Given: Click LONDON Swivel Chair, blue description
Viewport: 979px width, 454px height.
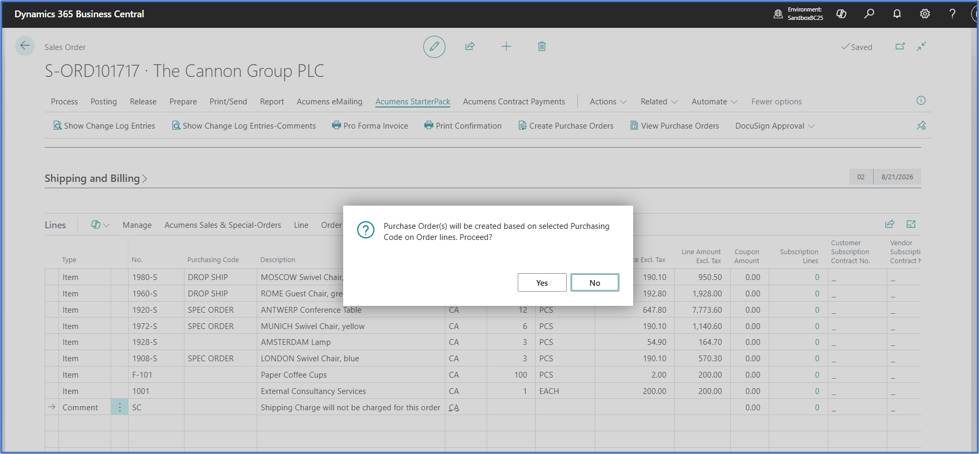Looking at the screenshot, I should 310,358.
